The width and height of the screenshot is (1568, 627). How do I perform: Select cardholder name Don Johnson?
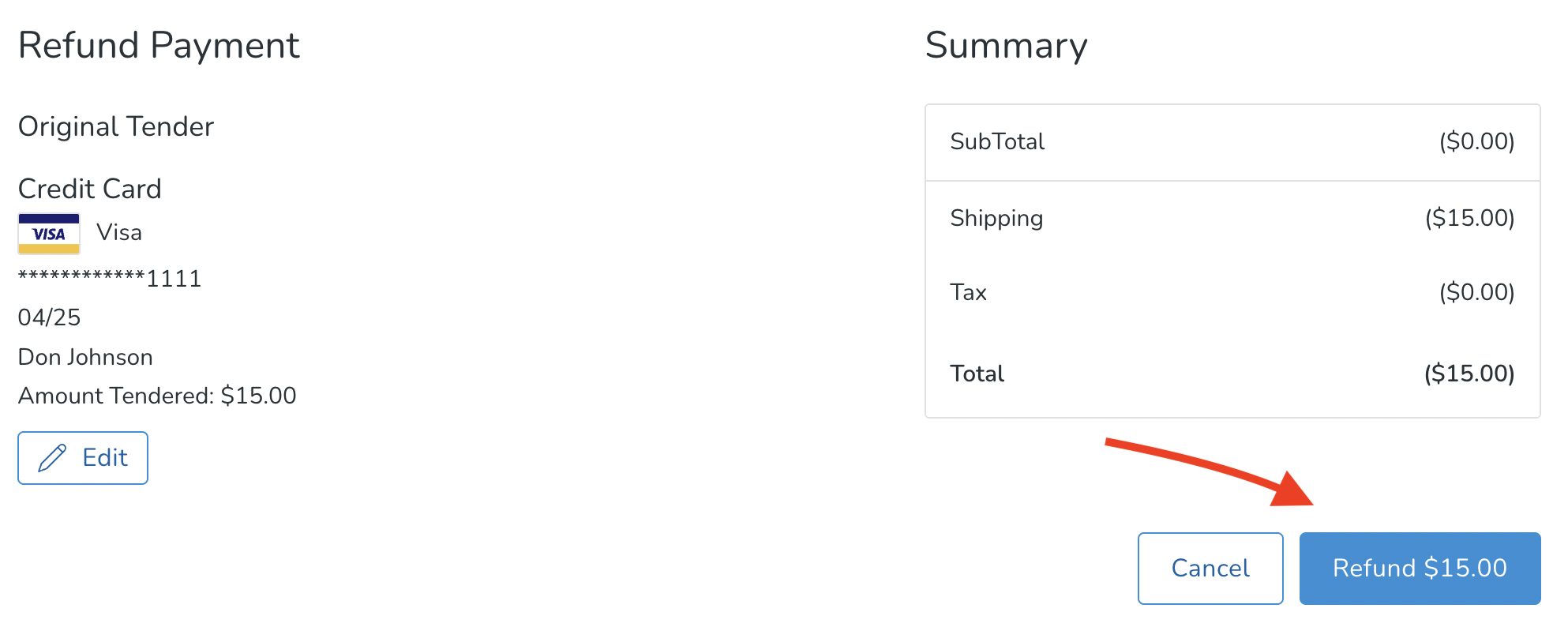pyautogui.click(x=85, y=357)
